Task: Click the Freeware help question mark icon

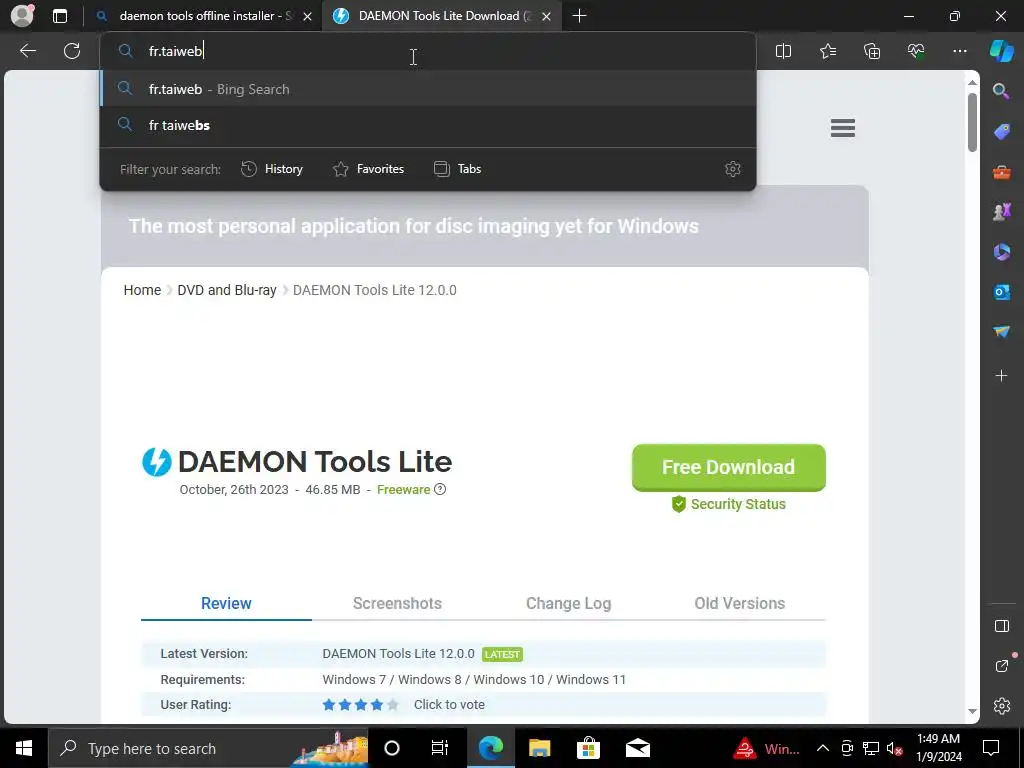Action: coord(440,489)
